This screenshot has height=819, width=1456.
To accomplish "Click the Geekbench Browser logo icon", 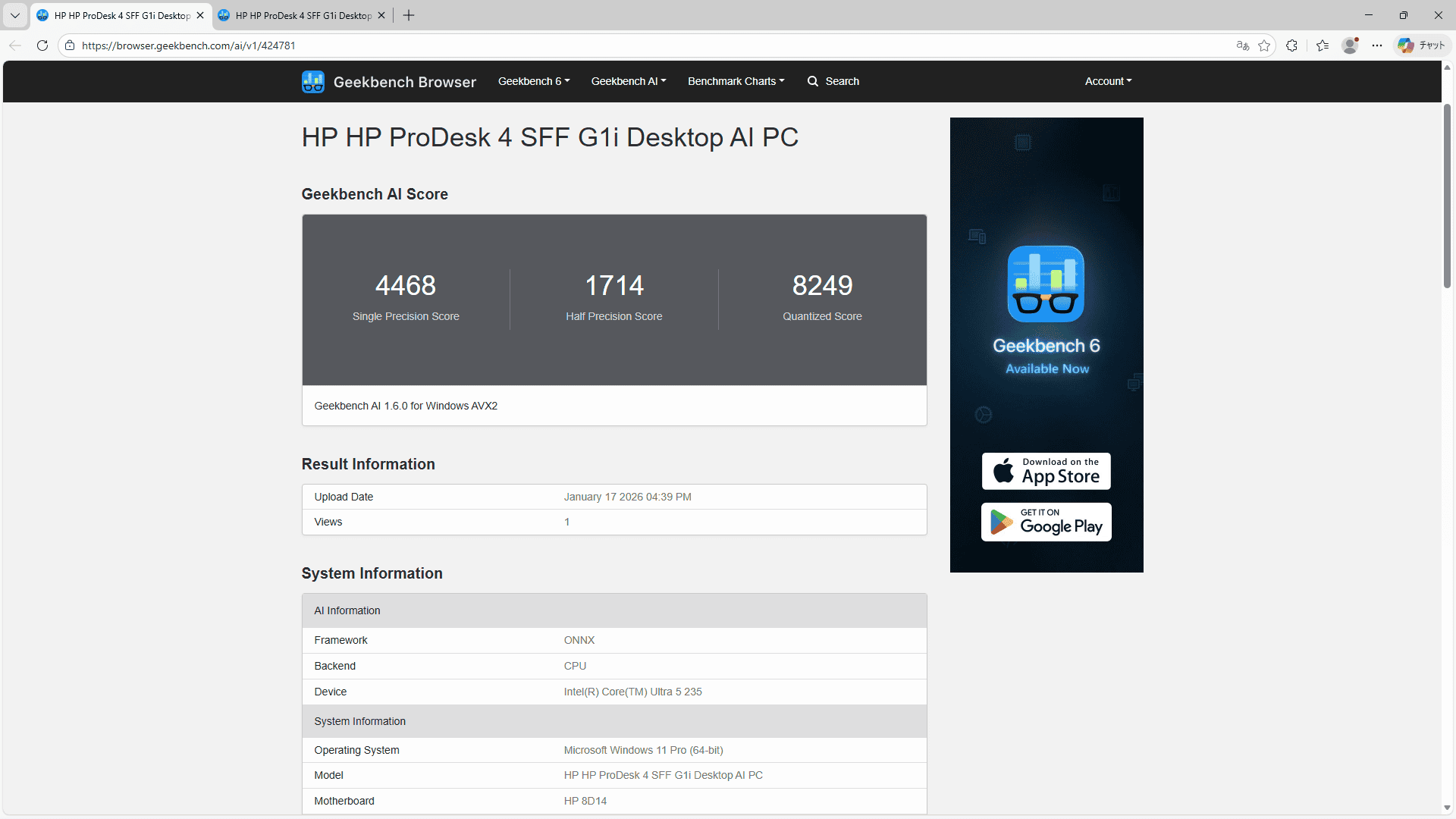I will (312, 81).
